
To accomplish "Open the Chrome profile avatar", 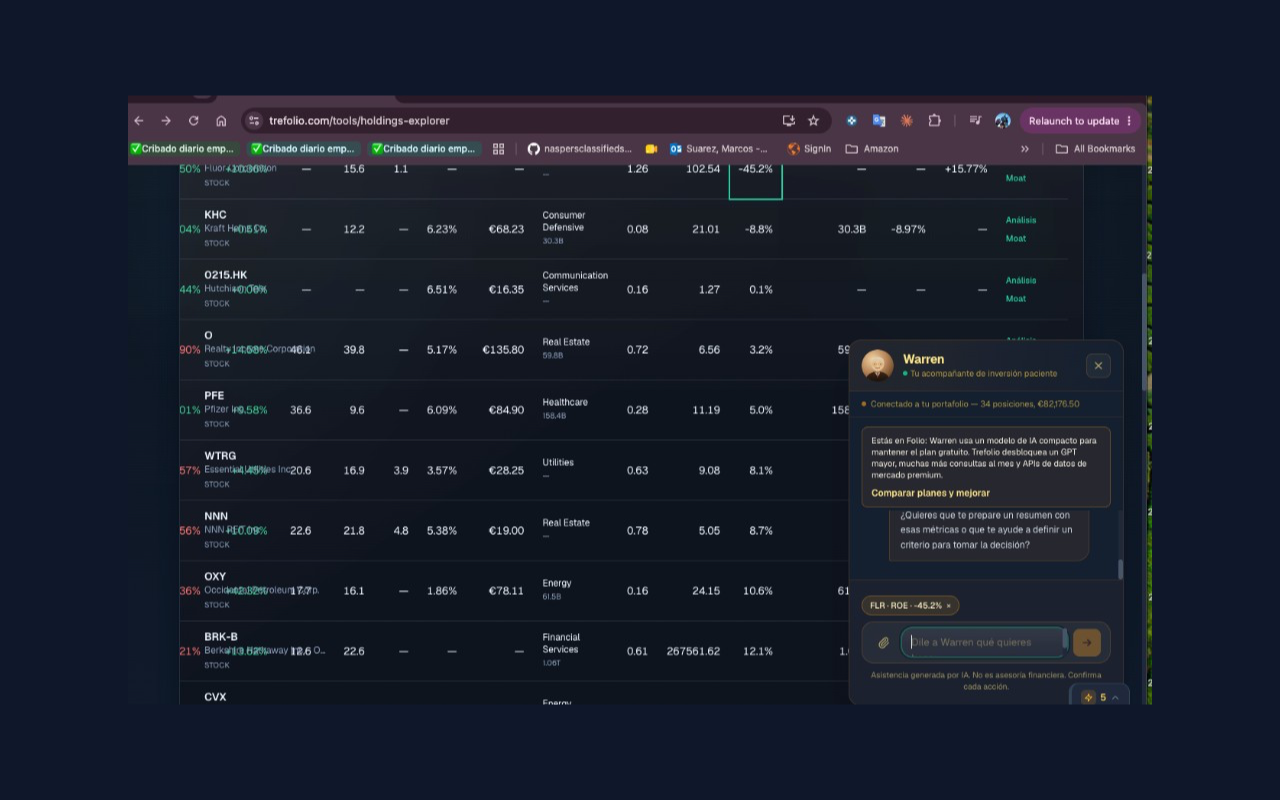I will tap(1002, 121).
